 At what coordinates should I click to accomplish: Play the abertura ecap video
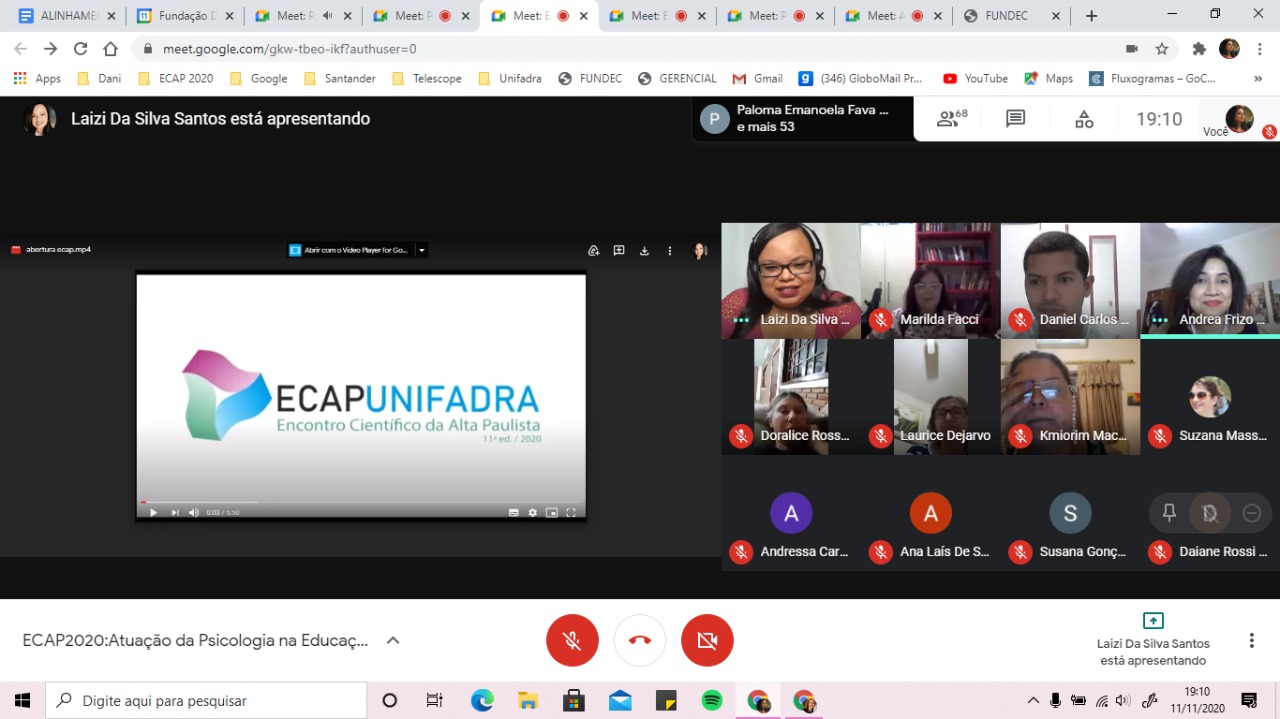(x=153, y=512)
